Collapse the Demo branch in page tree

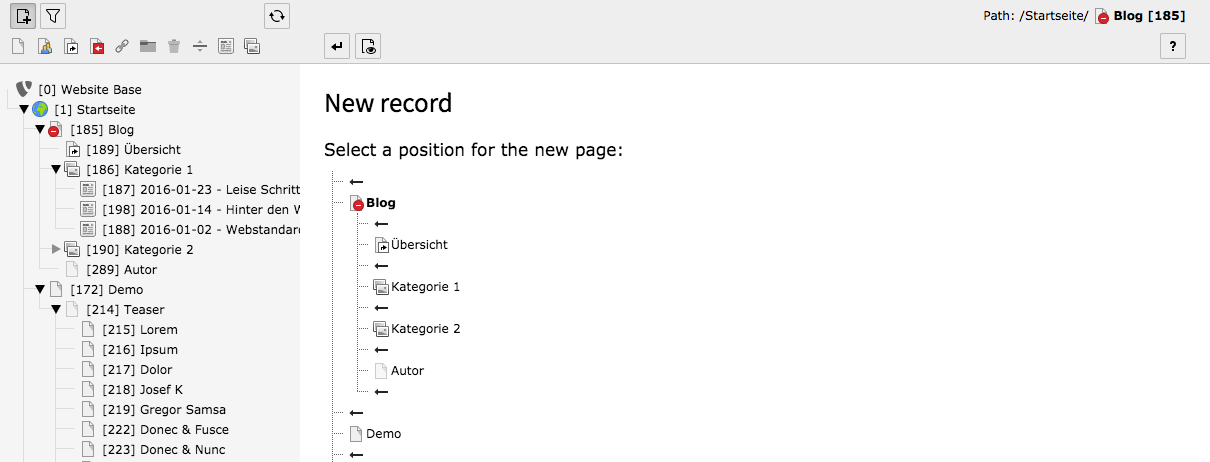(40, 289)
